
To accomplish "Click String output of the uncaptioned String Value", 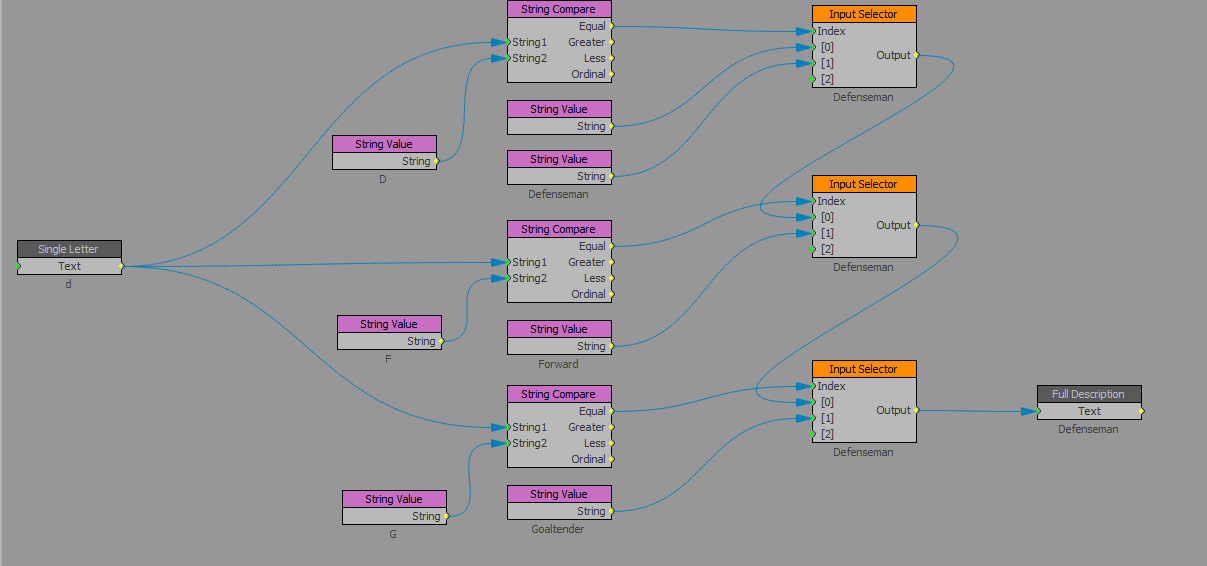I will pyautogui.click(x=612, y=126).
